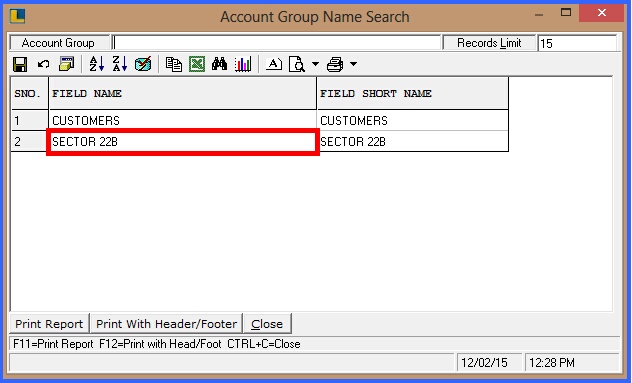Sort ascending with the A-Z icon
The height and width of the screenshot is (383, 632).
97,64
